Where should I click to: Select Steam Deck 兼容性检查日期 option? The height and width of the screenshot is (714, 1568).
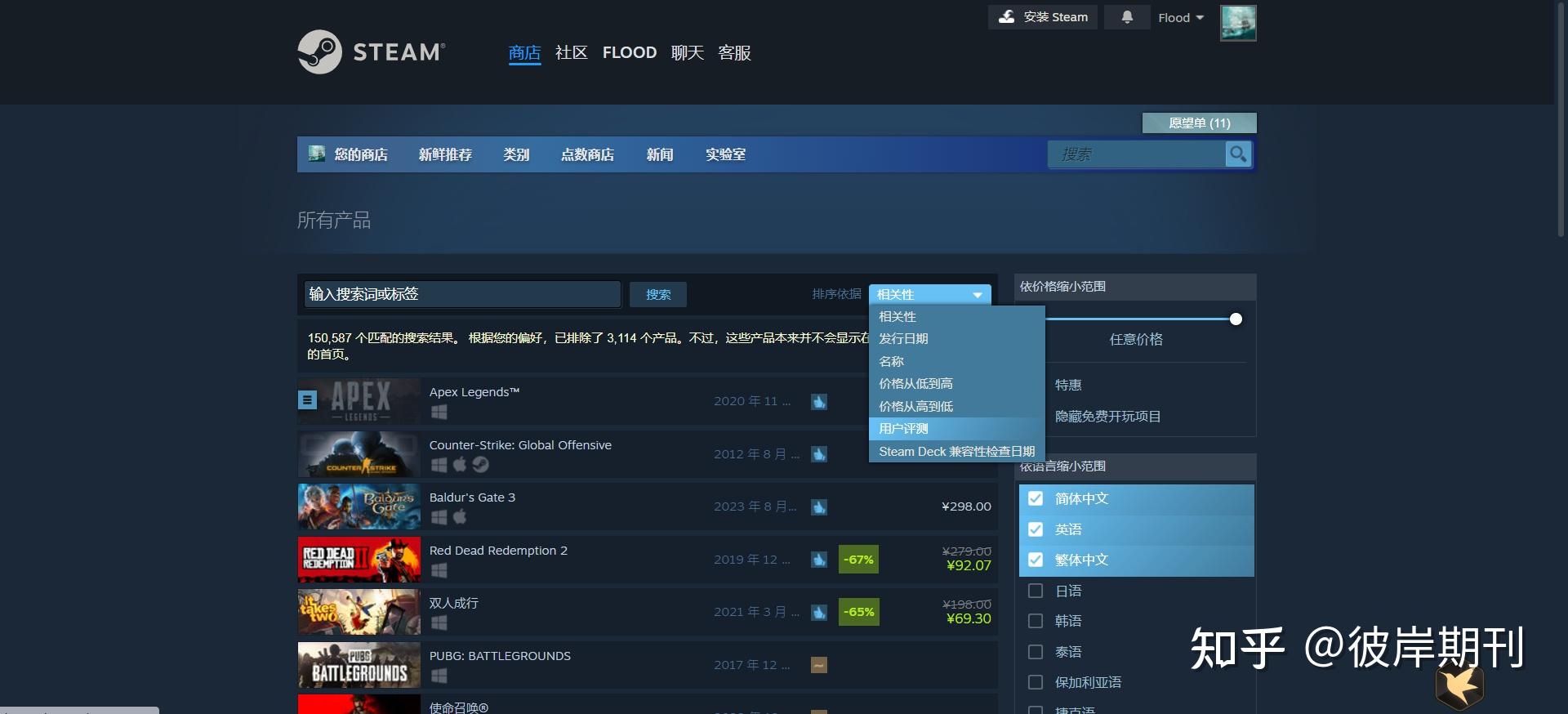957,452
